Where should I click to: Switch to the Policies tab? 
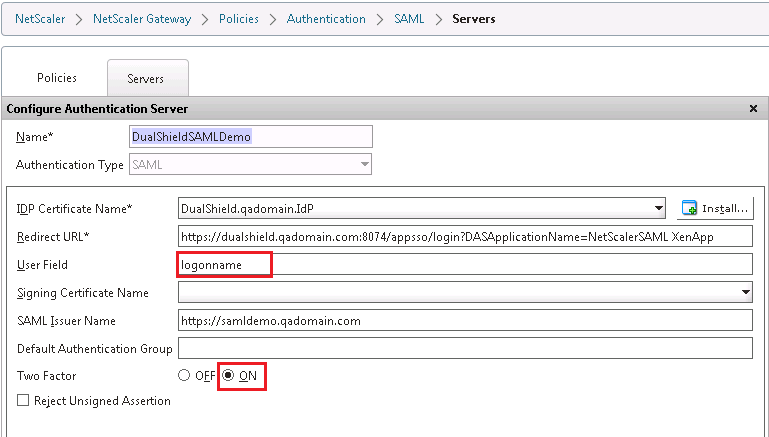(57, 78)
